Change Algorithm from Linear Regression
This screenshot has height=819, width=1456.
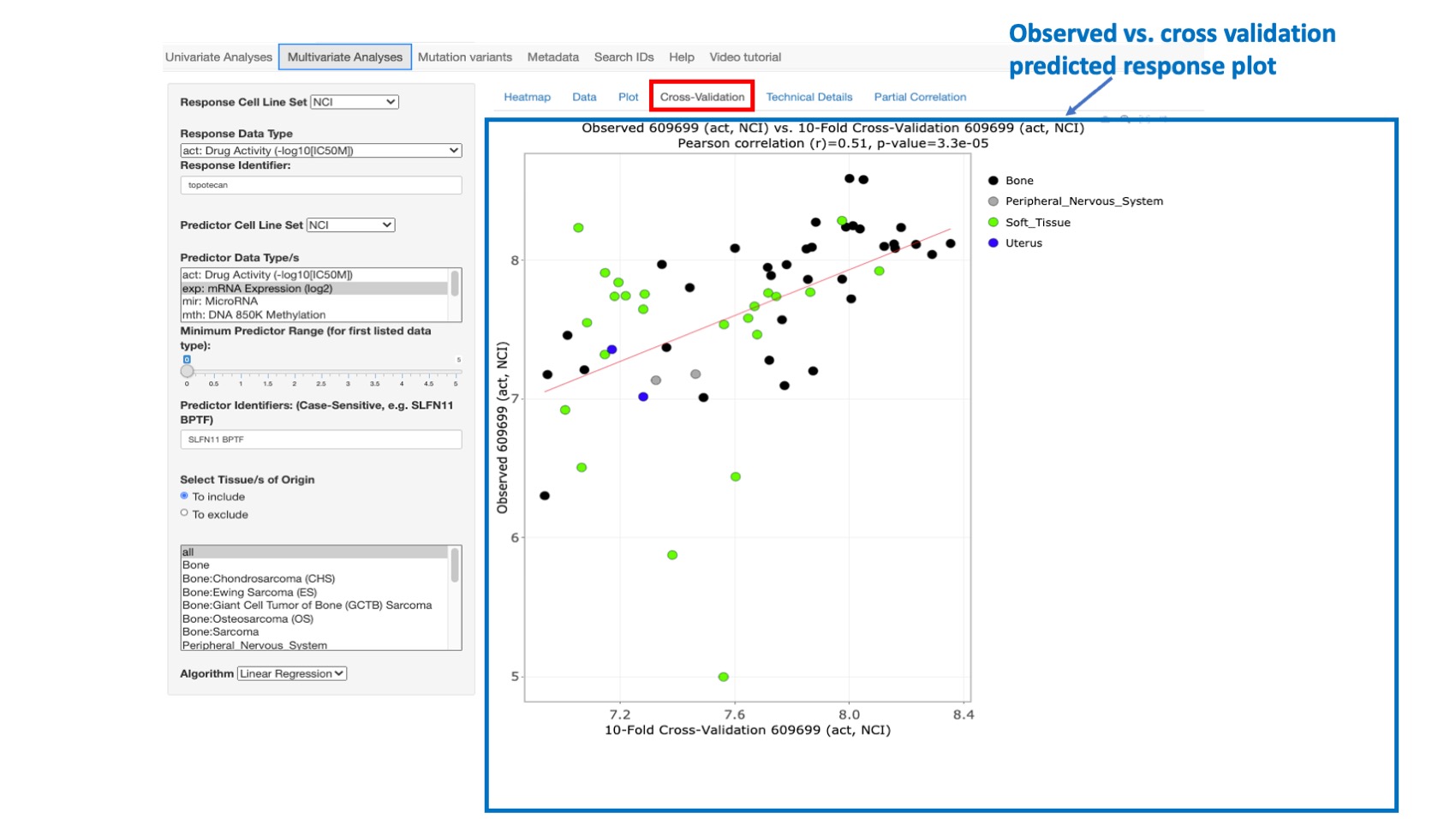pyautogui.click(x=290, y=673)
